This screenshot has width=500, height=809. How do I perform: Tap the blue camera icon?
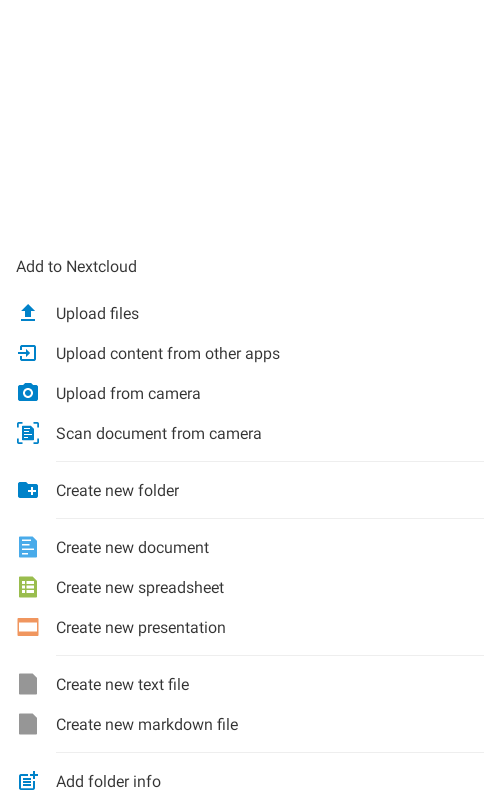[28, 393]
